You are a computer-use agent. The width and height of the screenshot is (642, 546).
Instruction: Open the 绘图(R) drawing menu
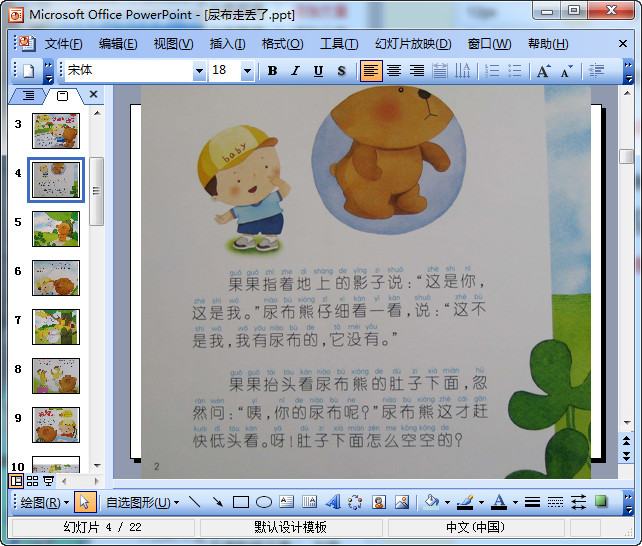[44, 502]
